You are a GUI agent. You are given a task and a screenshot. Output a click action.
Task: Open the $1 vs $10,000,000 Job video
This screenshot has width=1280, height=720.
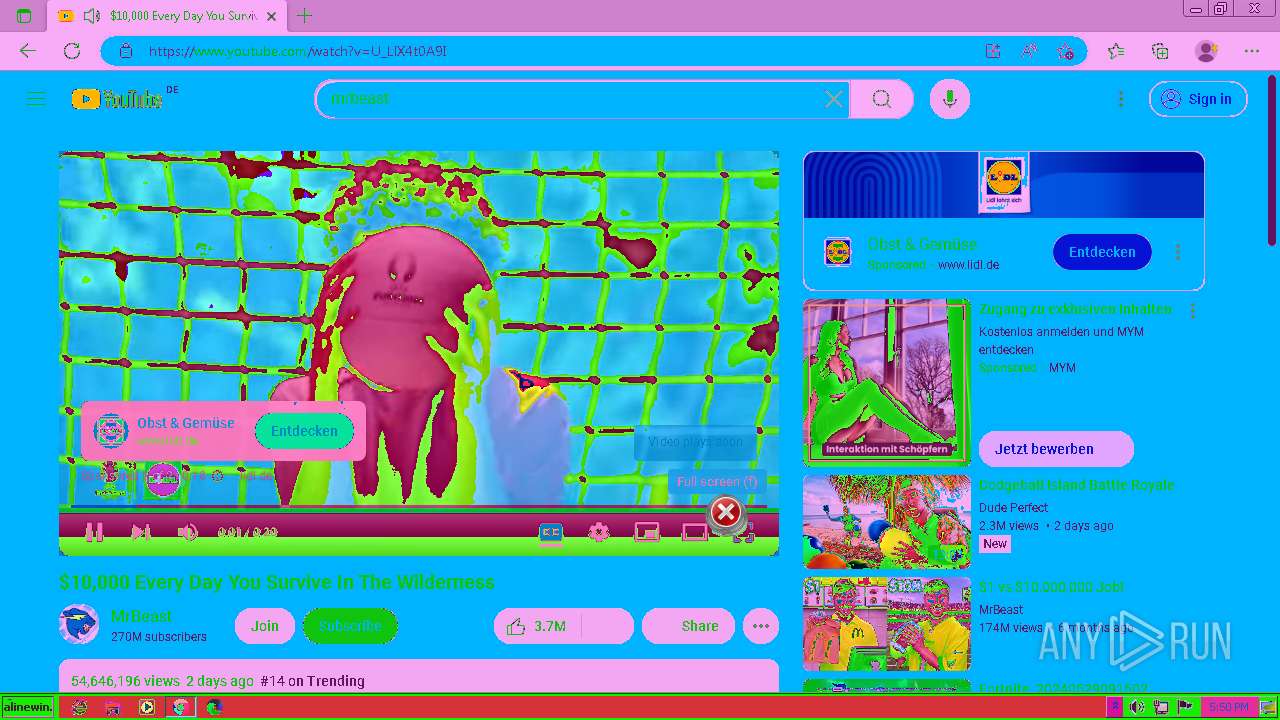[1051, 587]
